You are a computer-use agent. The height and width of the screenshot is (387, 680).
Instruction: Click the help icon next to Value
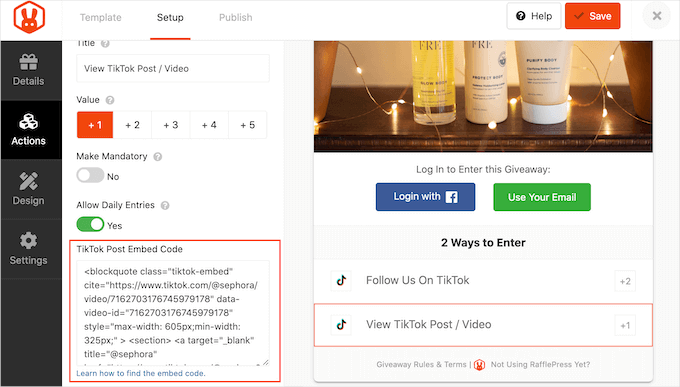110,100
